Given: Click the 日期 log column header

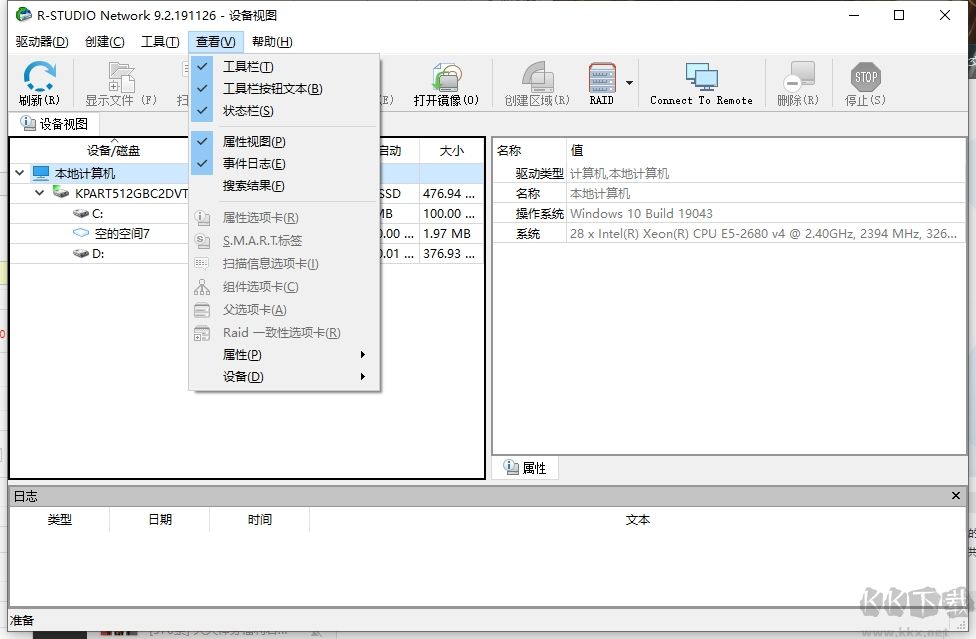Looking at the screenshot, I should 160,519.
